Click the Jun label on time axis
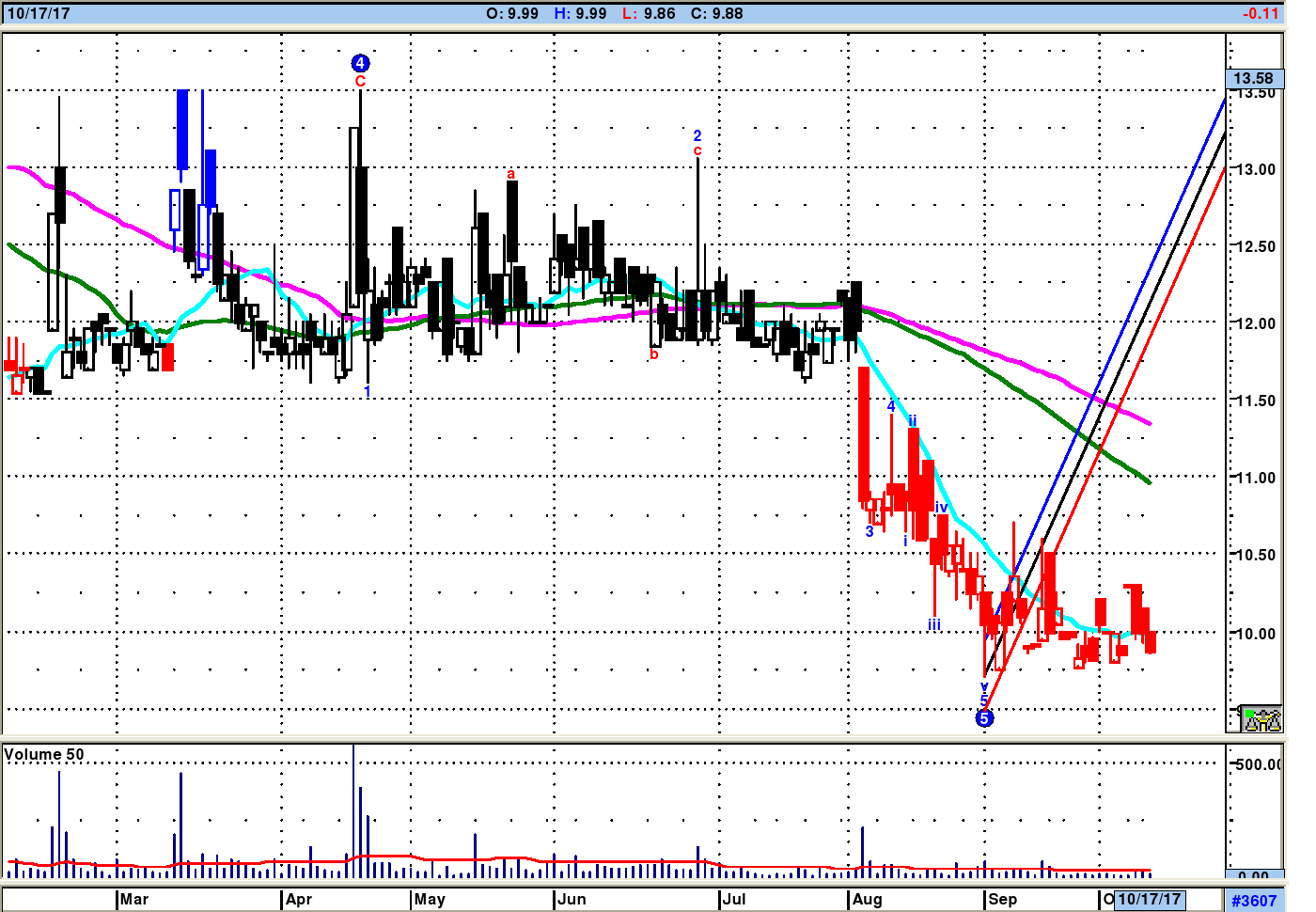1316x912 pixels. coord(572,899)
